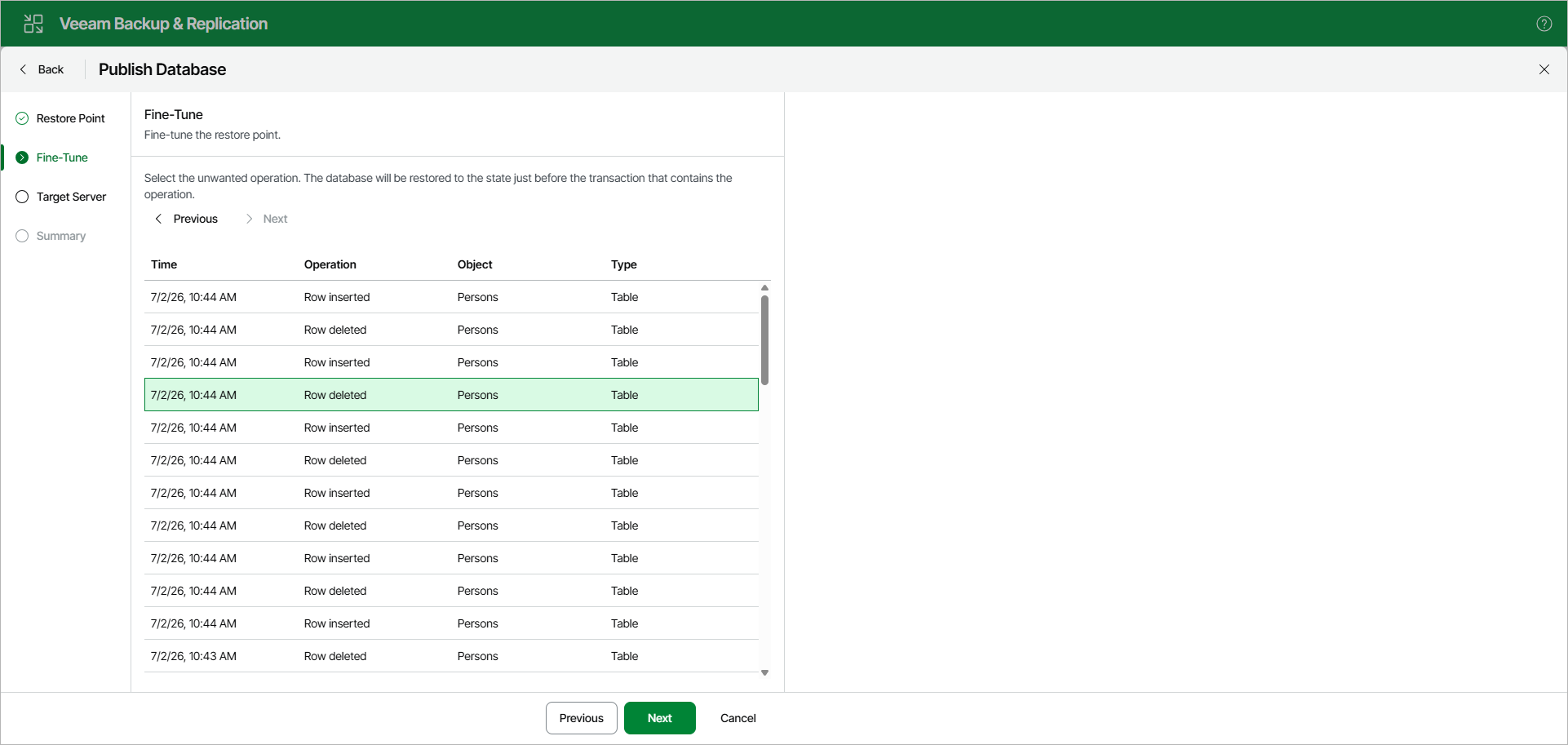Click the Veeam logo icon in the header
Viewport: 1568px width, 745px height.
click(x=33, y=24)
